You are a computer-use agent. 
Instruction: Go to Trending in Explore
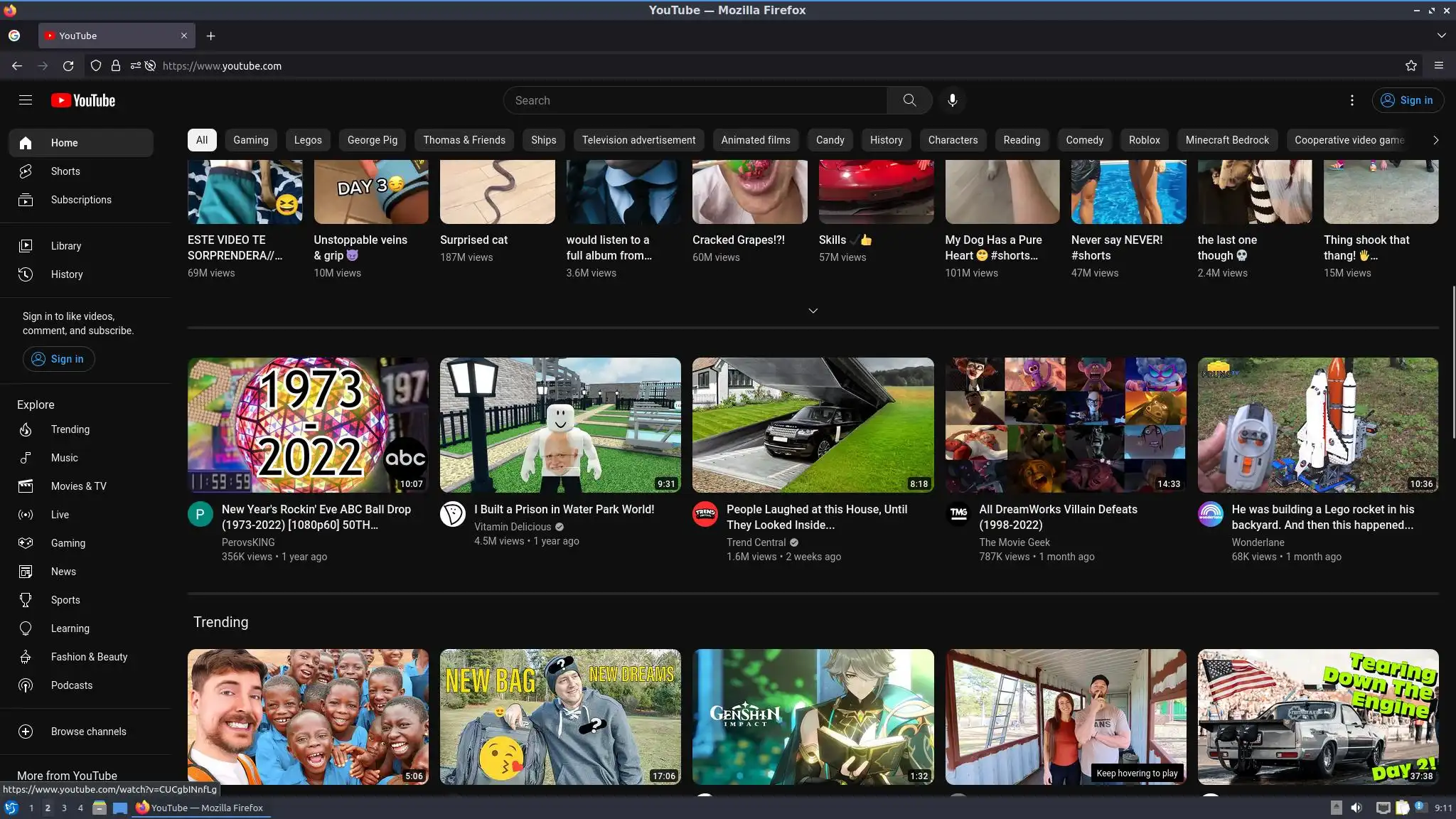[70, 429]
